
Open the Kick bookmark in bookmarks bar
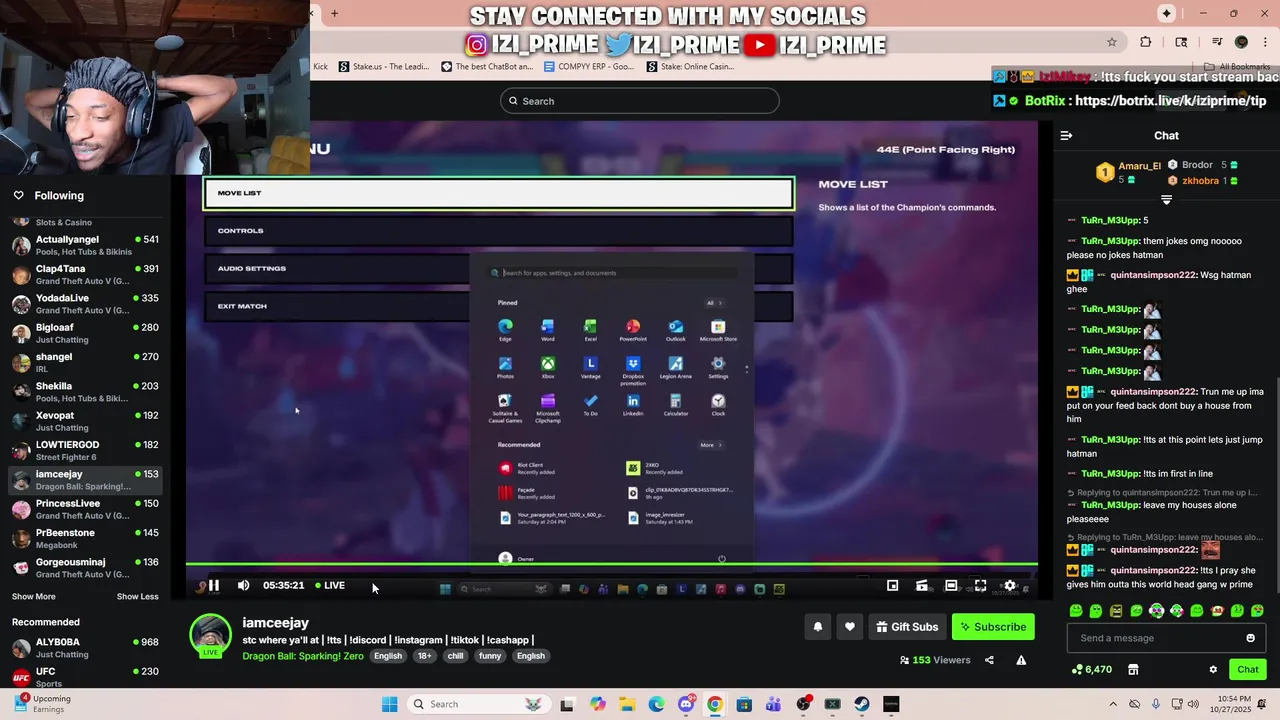pos(320,67)
